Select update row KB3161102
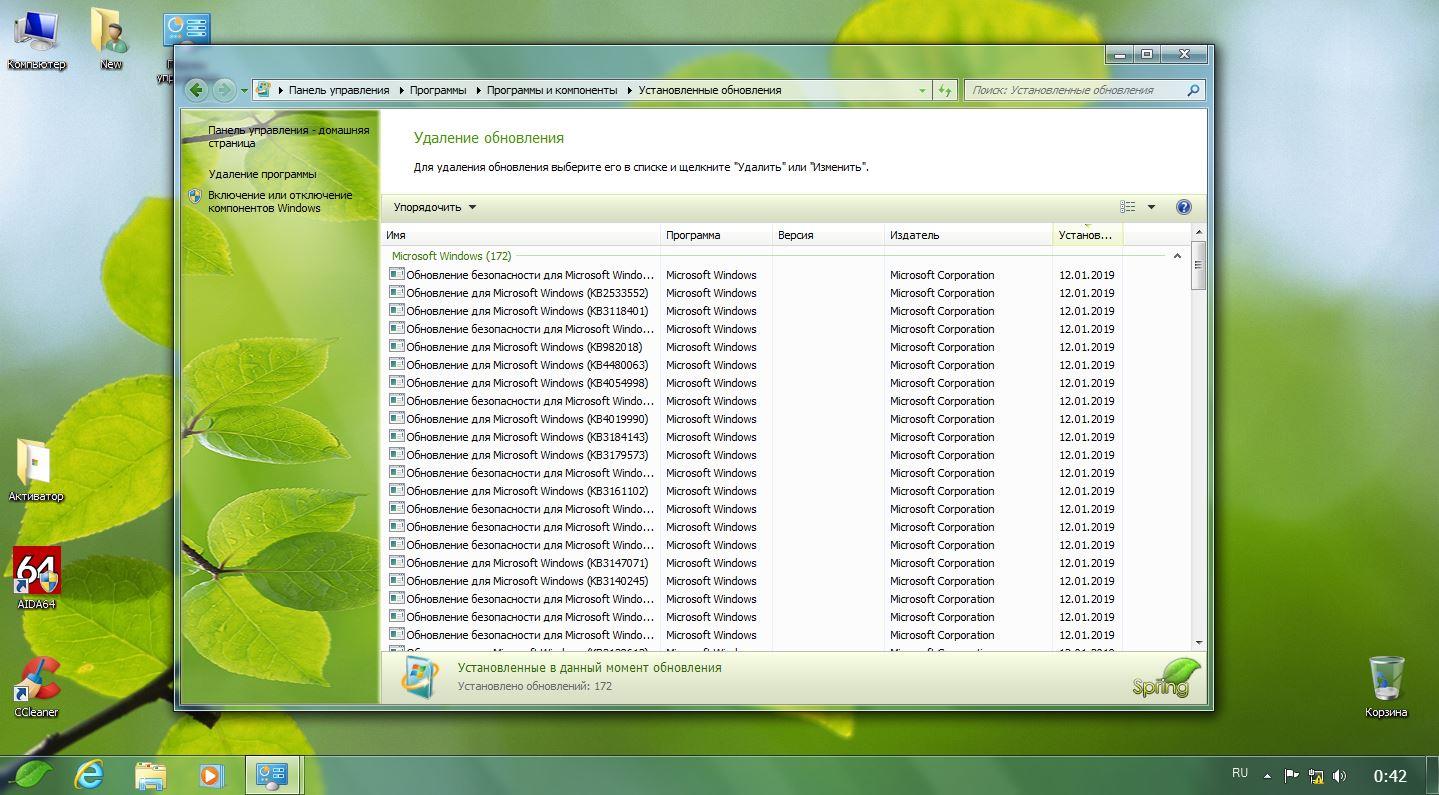 pyautogui.click(x=752, y=491)
